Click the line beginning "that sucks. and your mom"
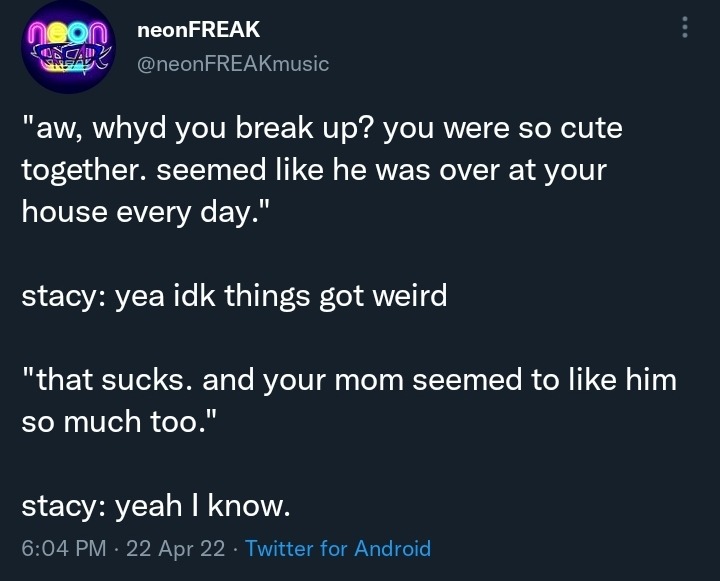Viewport: 720px width, 581px height. 349,380
